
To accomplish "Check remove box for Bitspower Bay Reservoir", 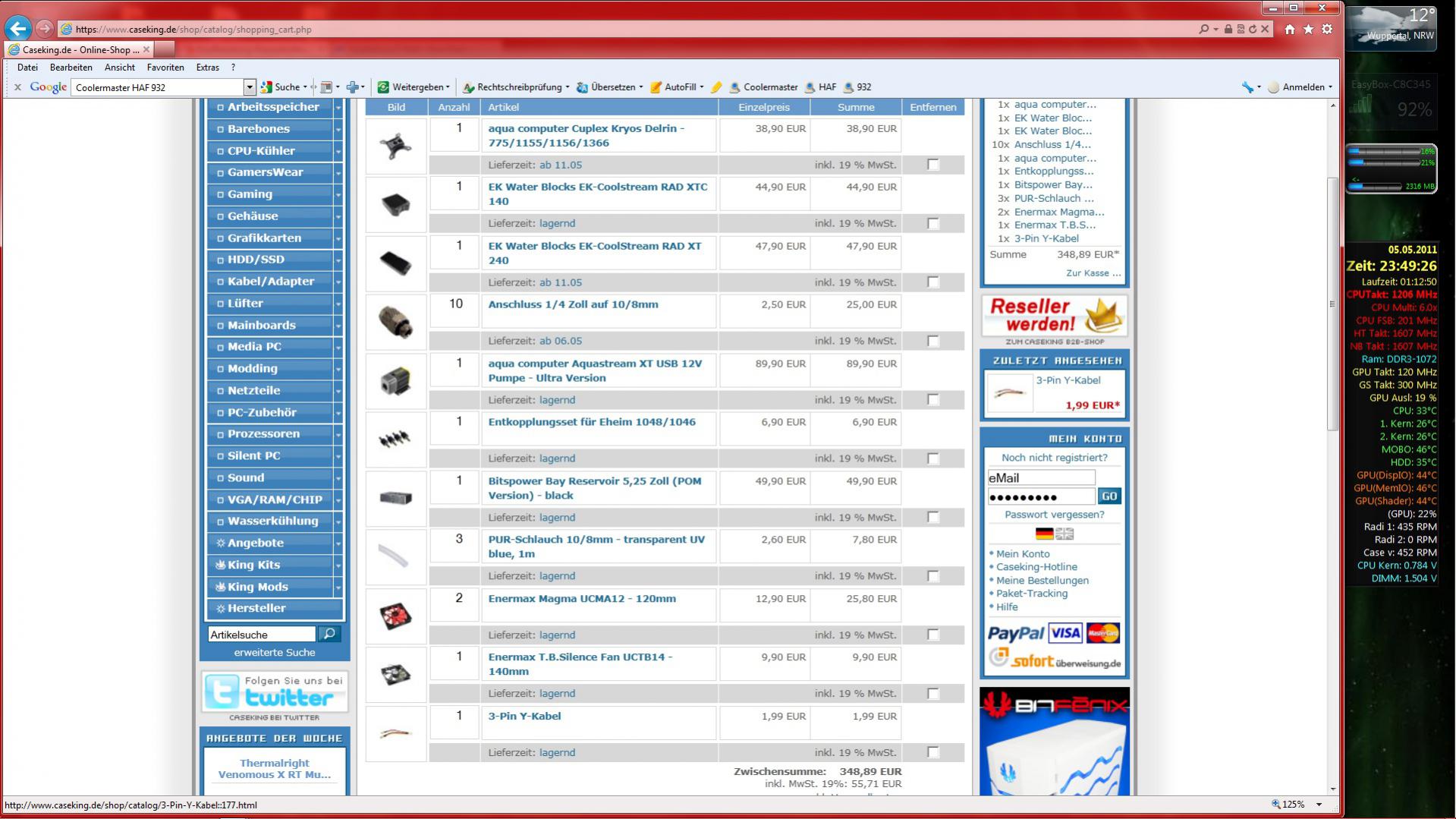I will pyautogui.click(x=932, y=518).
